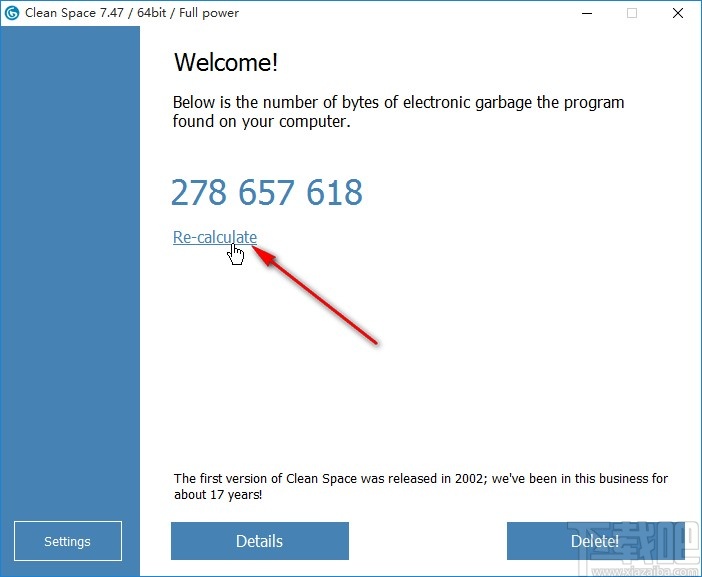Image resolution: width=702 pixels, height=577 pixels.
Task: Click the Re-calculate link
Action: [x=215, y=237]
